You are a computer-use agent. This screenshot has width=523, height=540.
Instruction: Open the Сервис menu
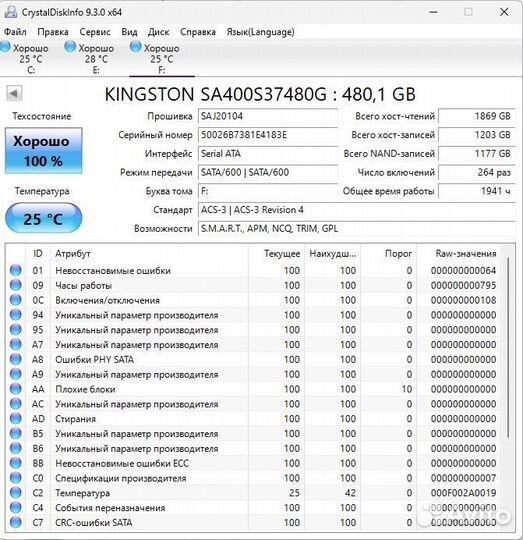pos(95,32)
